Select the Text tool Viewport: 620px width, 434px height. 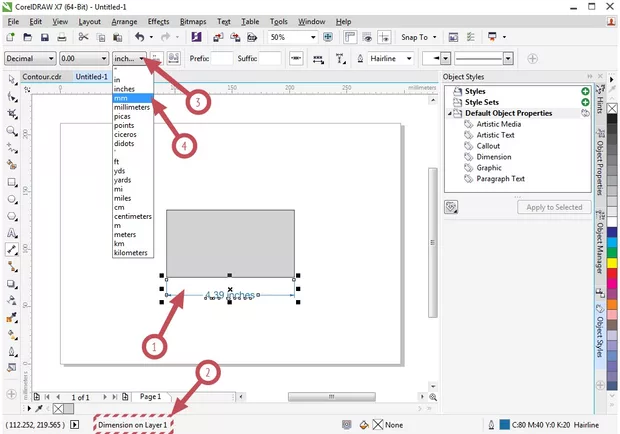12,232
